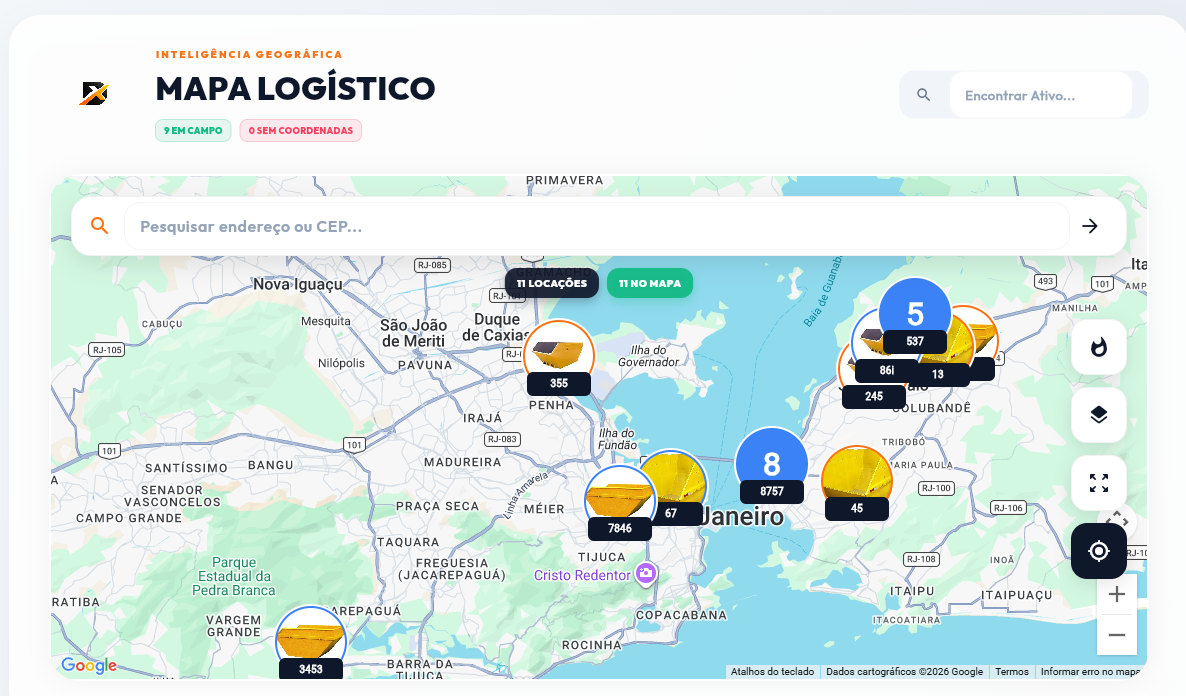Select the 9 EM CAMPO status badge

[193, 130]
